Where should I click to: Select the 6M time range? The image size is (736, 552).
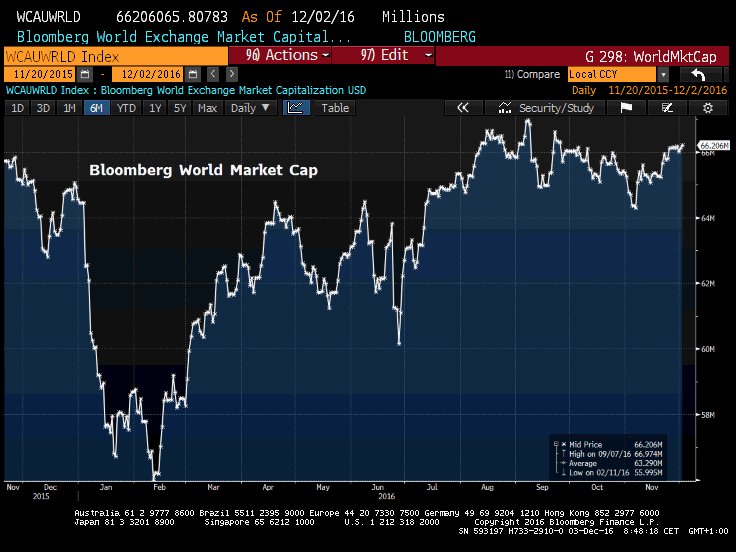[96, 108]
